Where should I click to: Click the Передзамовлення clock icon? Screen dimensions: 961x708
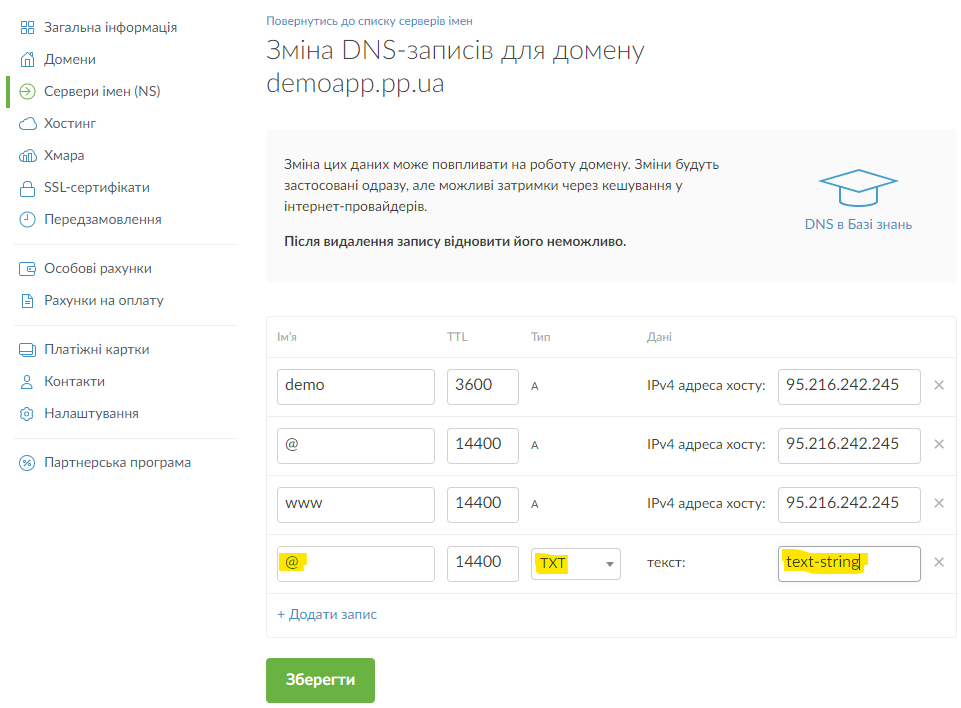point(27,219)
